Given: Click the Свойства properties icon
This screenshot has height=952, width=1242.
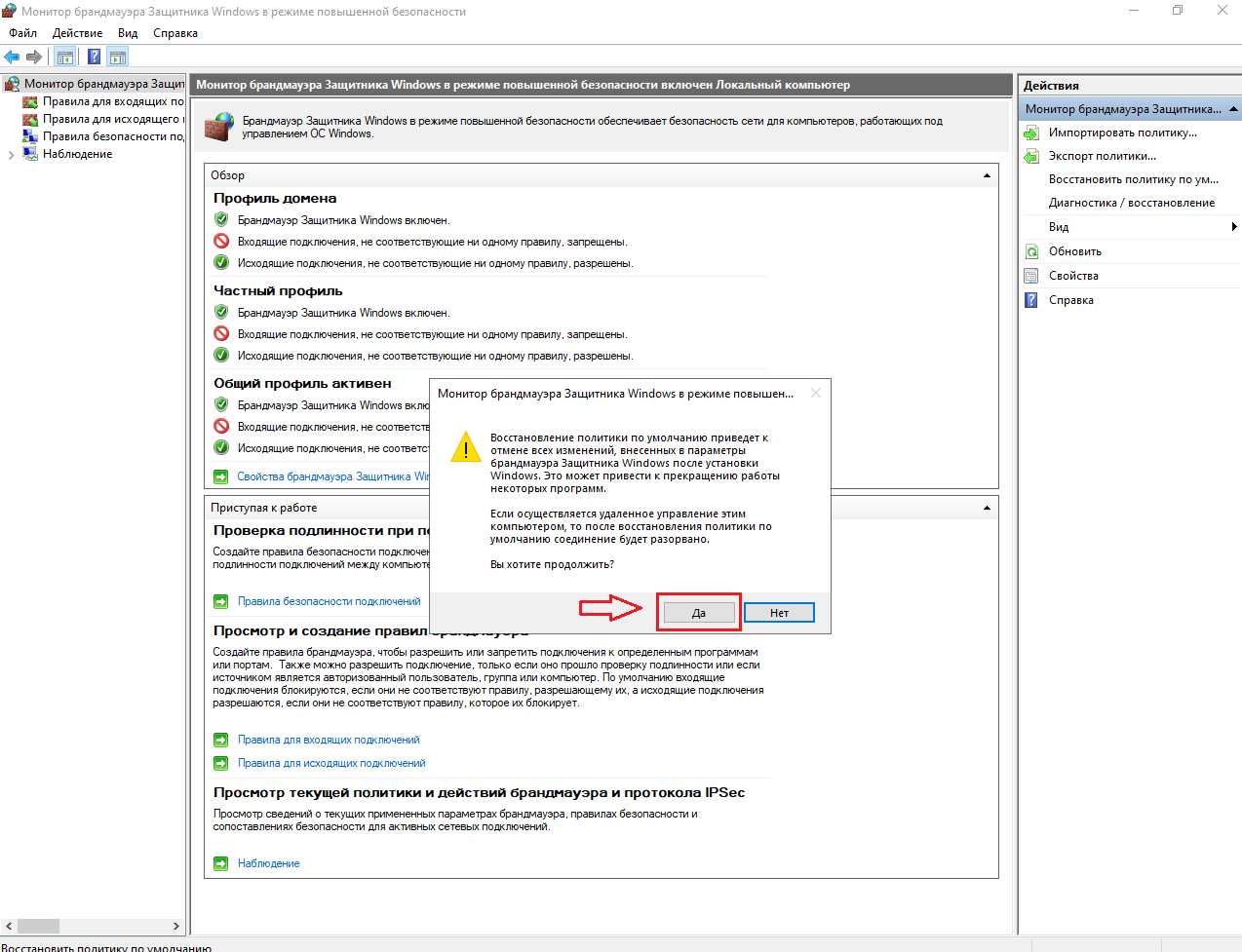Looking at the screenshot, I should pyautogui.click(x=1031, y=276).
